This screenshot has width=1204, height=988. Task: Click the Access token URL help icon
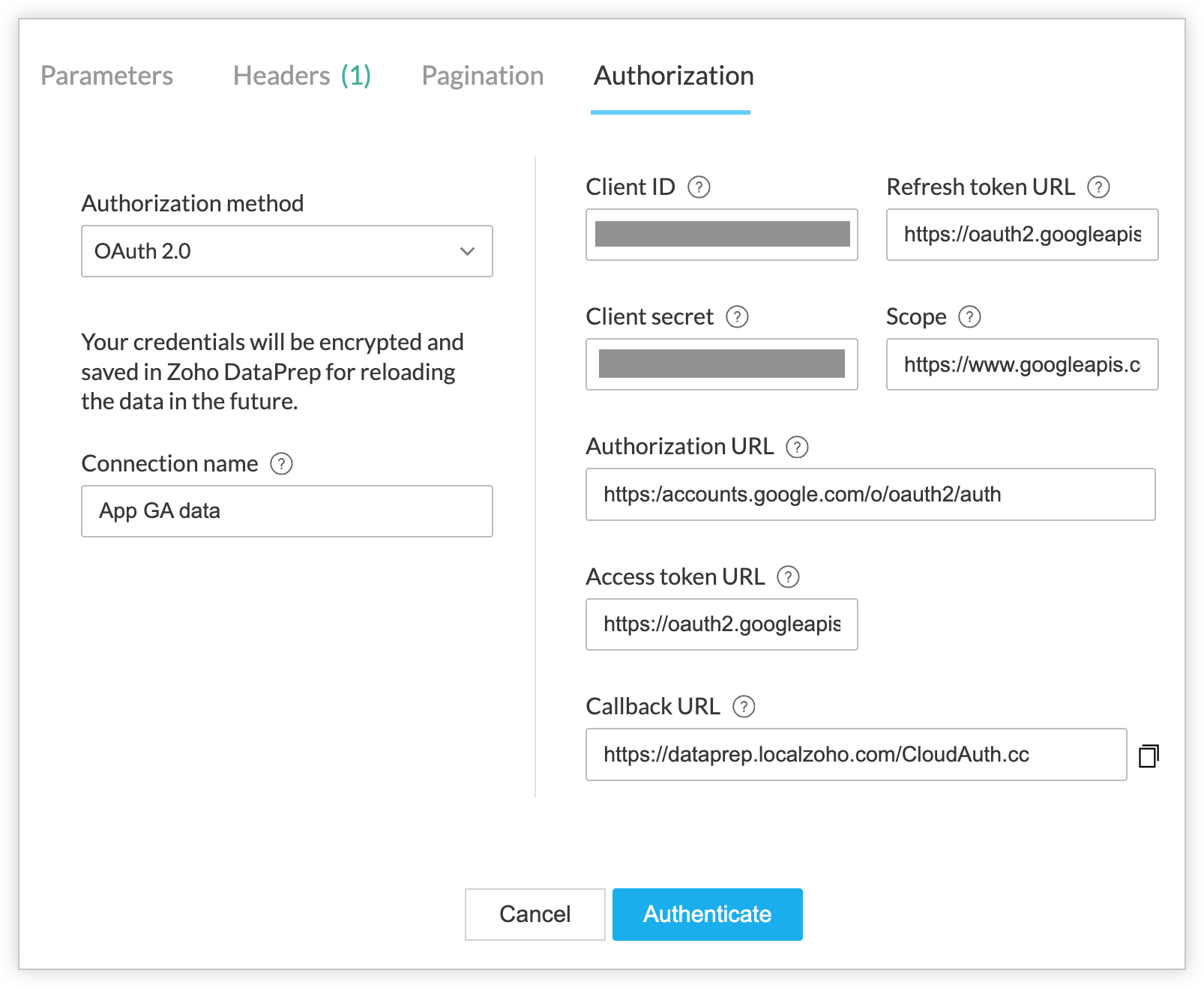[788, 577]
